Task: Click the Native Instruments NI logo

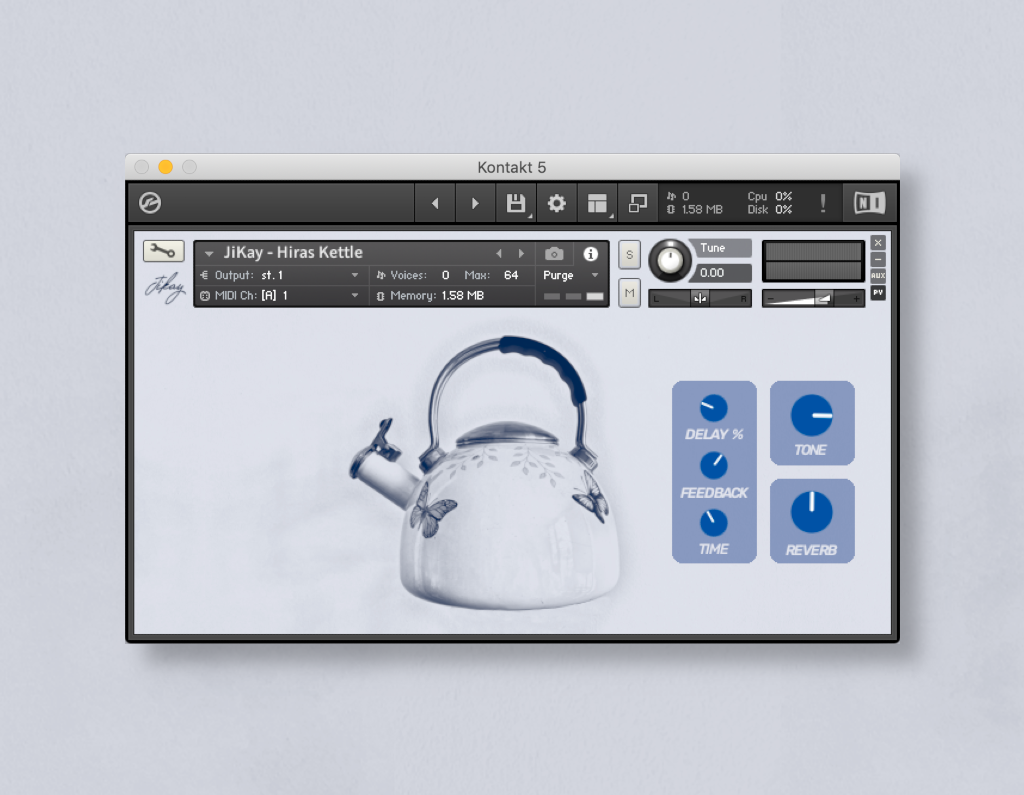Action: 869,203
